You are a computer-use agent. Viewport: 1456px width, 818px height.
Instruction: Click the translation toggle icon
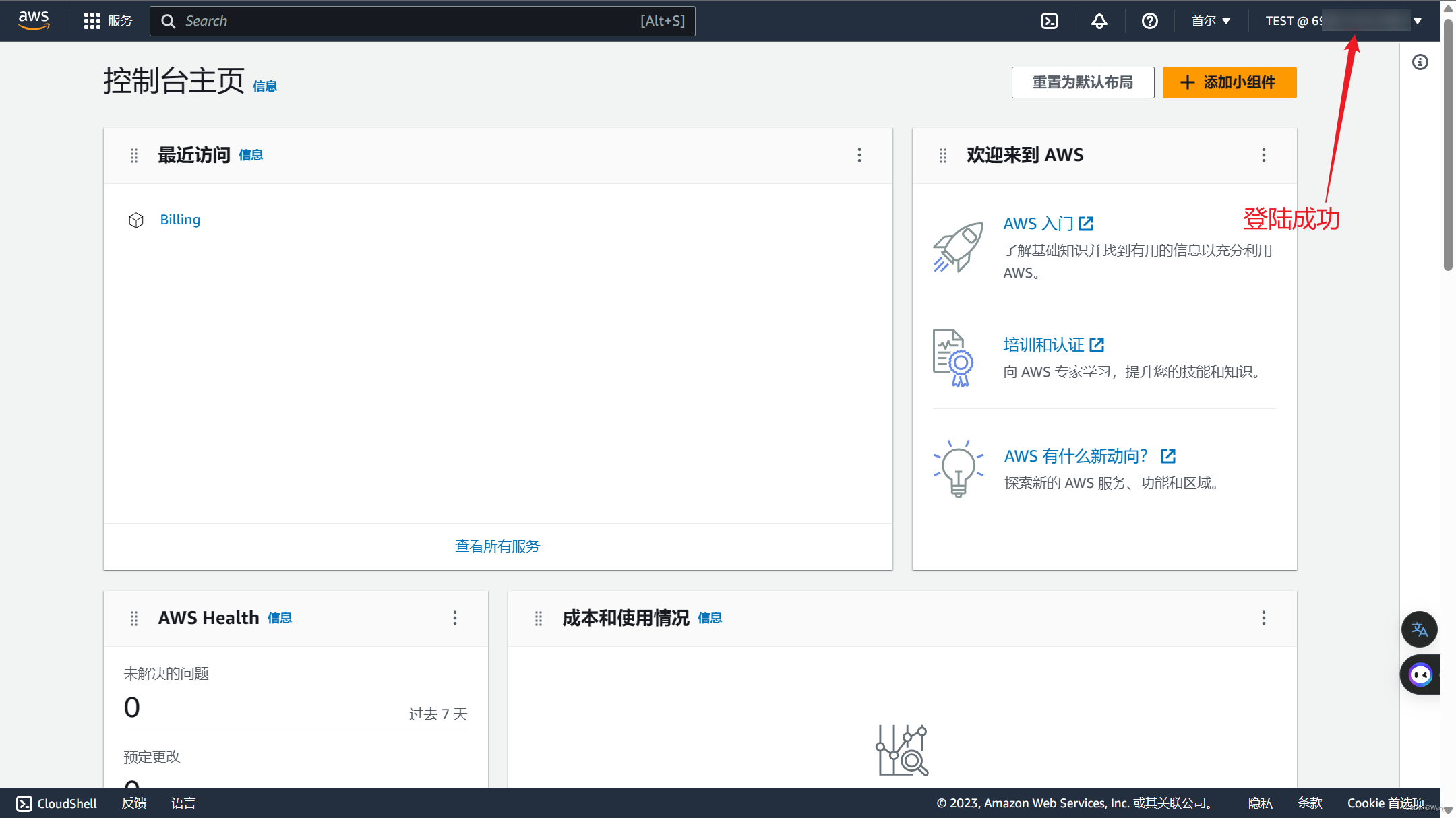(1421, 629)
